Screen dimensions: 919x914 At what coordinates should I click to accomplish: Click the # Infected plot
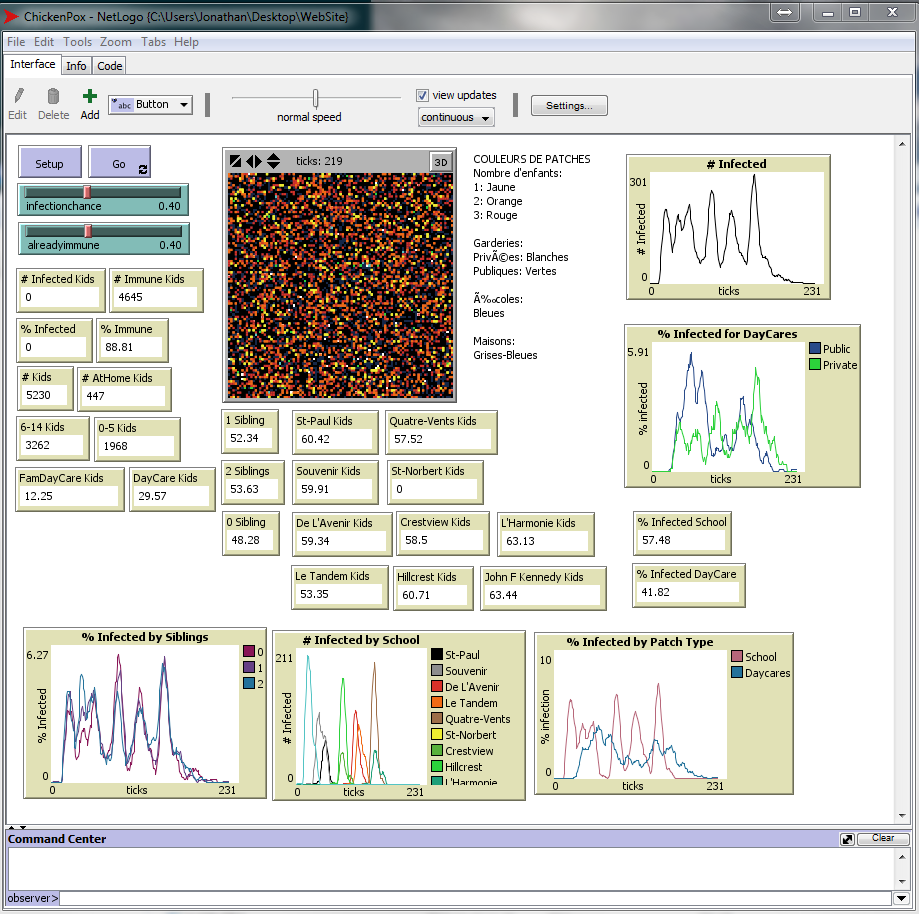(x=729, y=227)
